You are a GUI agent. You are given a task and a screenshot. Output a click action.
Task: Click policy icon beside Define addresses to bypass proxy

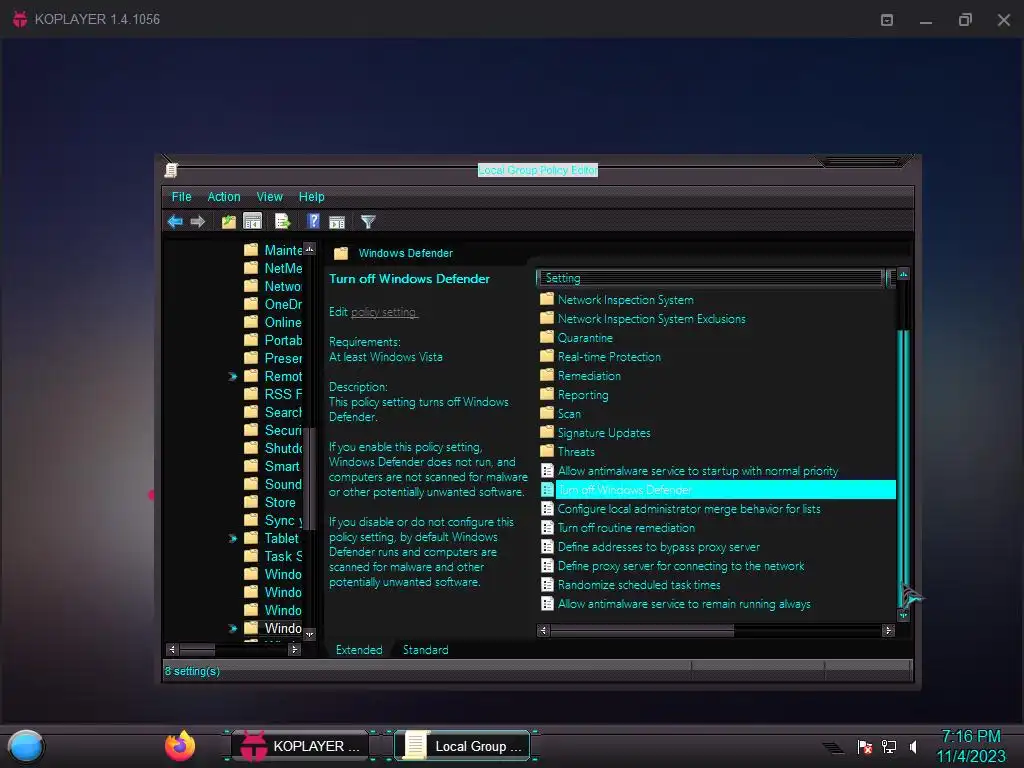click(547, 547)
